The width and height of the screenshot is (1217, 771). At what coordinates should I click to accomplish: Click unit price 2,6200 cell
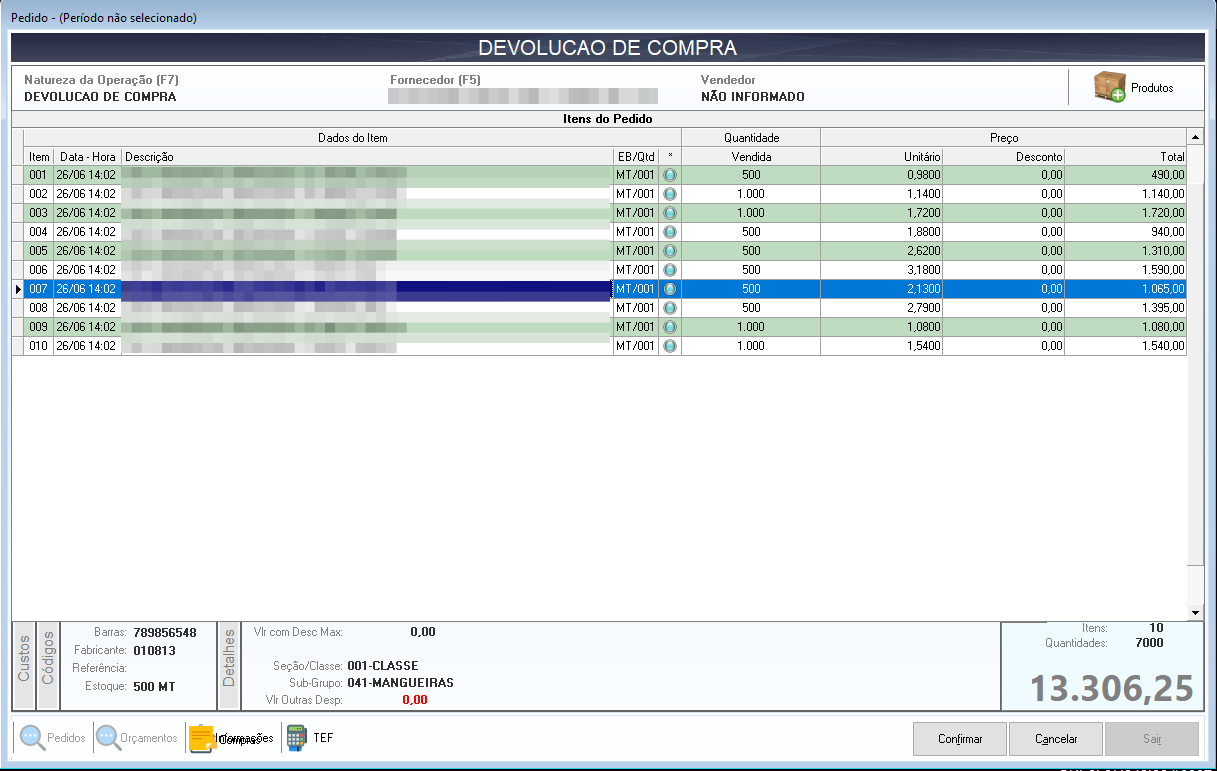tap(881, 250)
